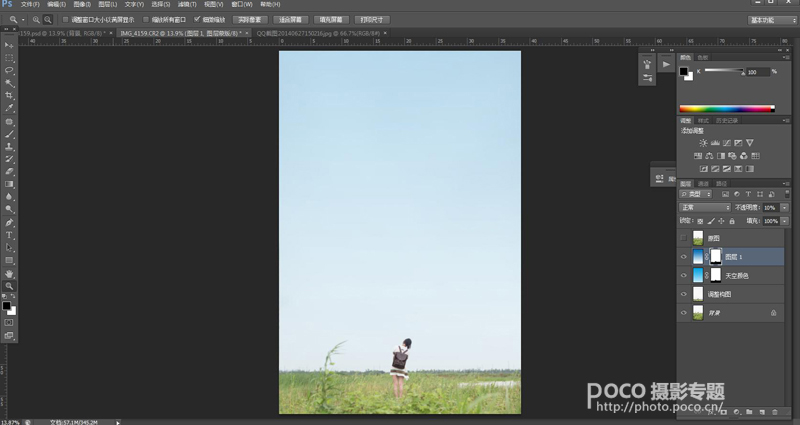Select the Rectangular Marquee tool

9,58
